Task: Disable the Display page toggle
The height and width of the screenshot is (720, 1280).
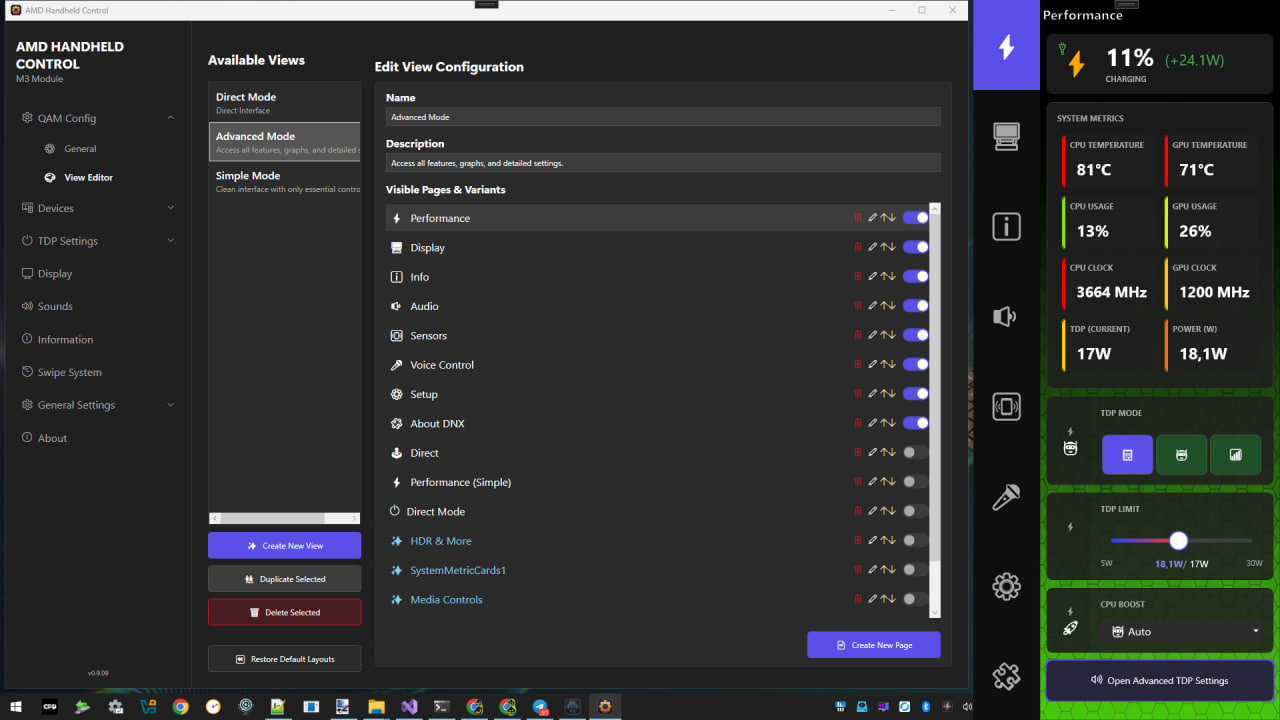Action: [915, 247]
